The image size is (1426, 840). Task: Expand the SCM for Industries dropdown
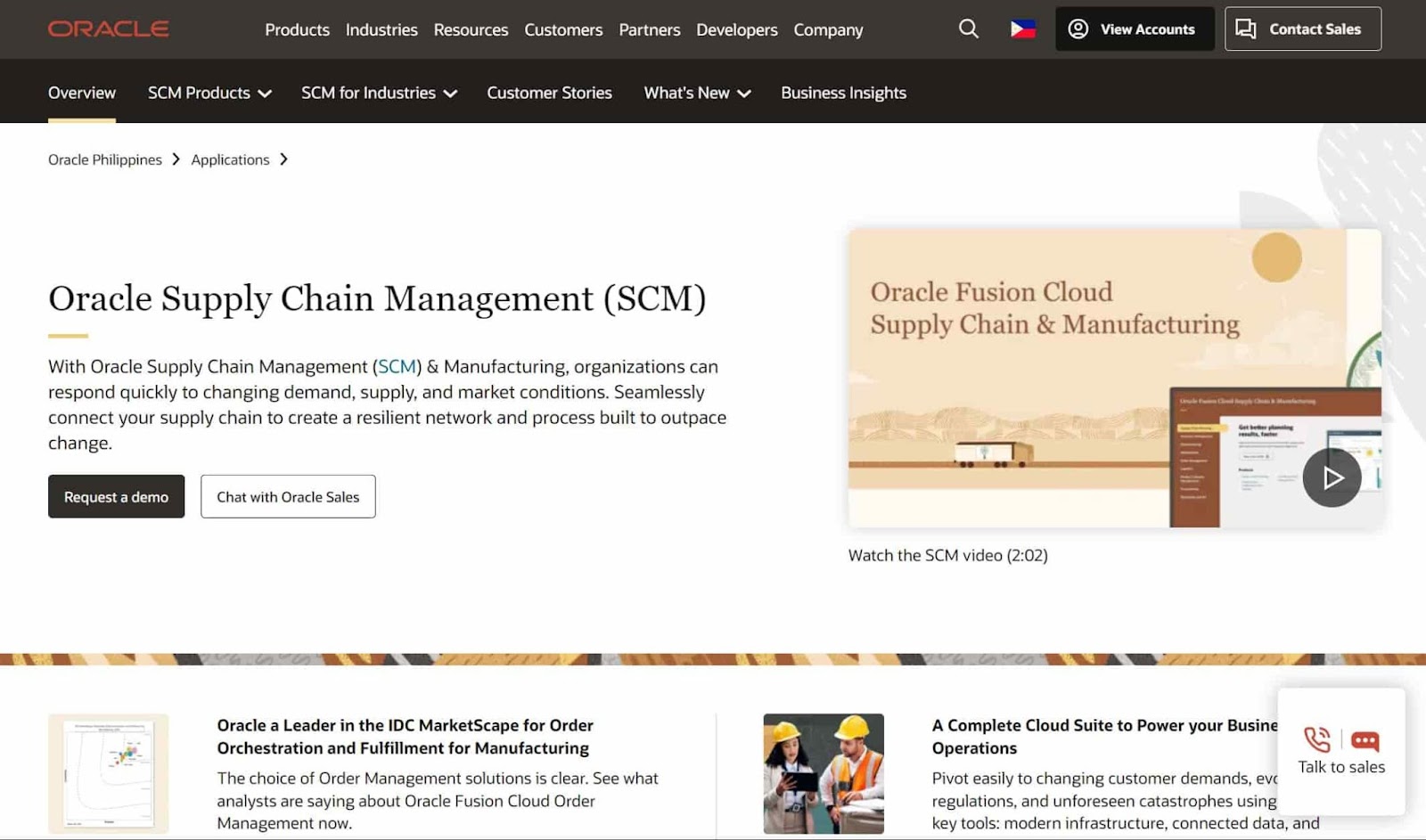379,93
